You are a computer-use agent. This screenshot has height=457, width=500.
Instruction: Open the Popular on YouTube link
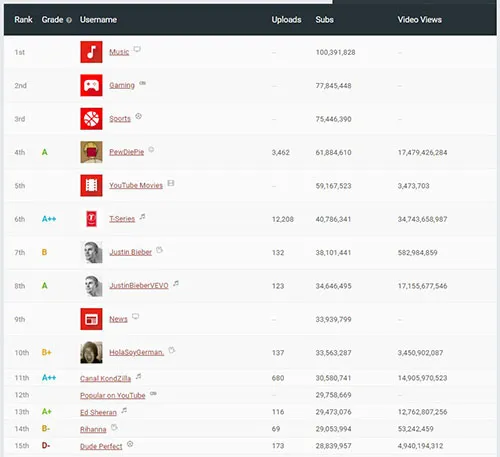[x=113, y=395]
